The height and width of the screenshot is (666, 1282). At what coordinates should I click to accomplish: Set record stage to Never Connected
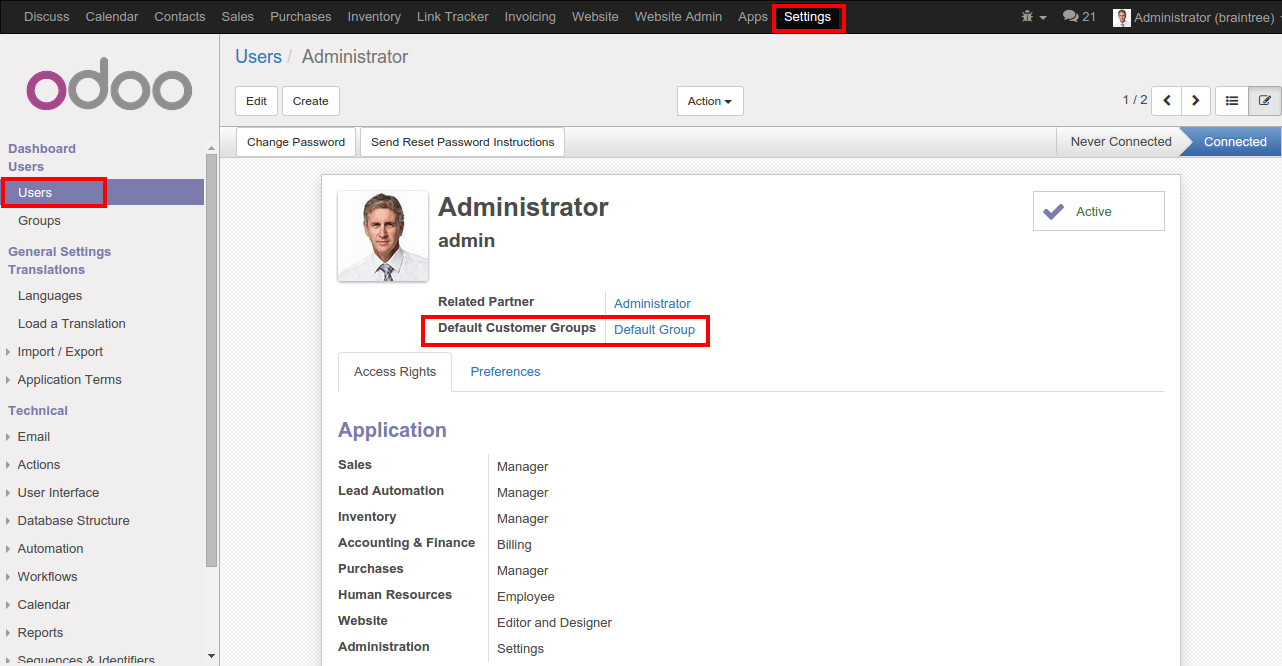[1120, 141]
